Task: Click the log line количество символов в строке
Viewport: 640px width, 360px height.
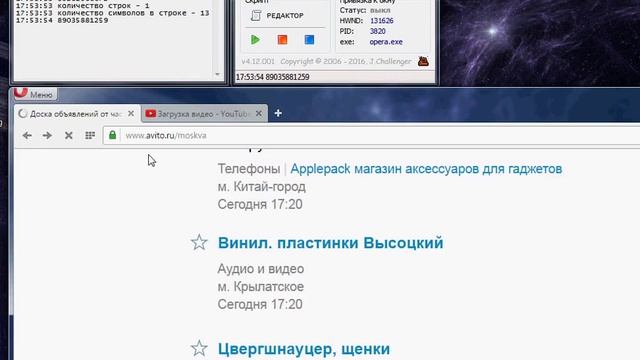Action: click(x=112, y=13)
